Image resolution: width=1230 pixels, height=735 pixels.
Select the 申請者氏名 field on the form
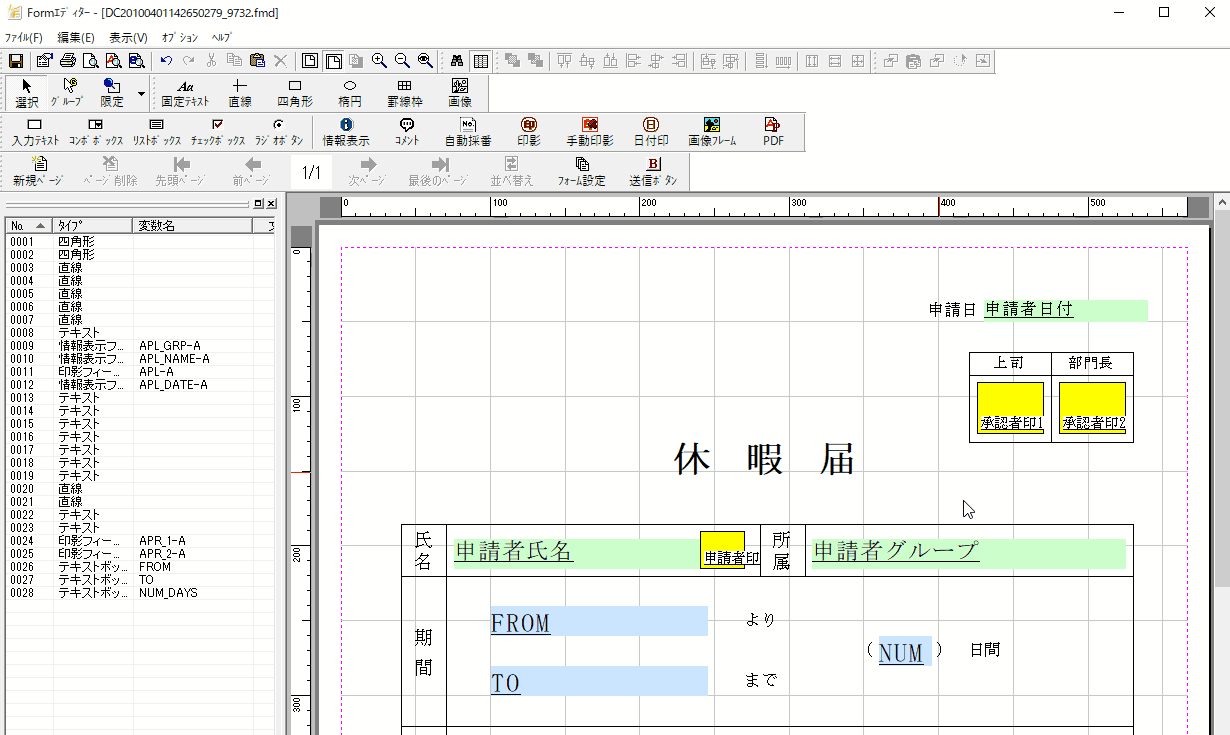click(x=577, y=552)
